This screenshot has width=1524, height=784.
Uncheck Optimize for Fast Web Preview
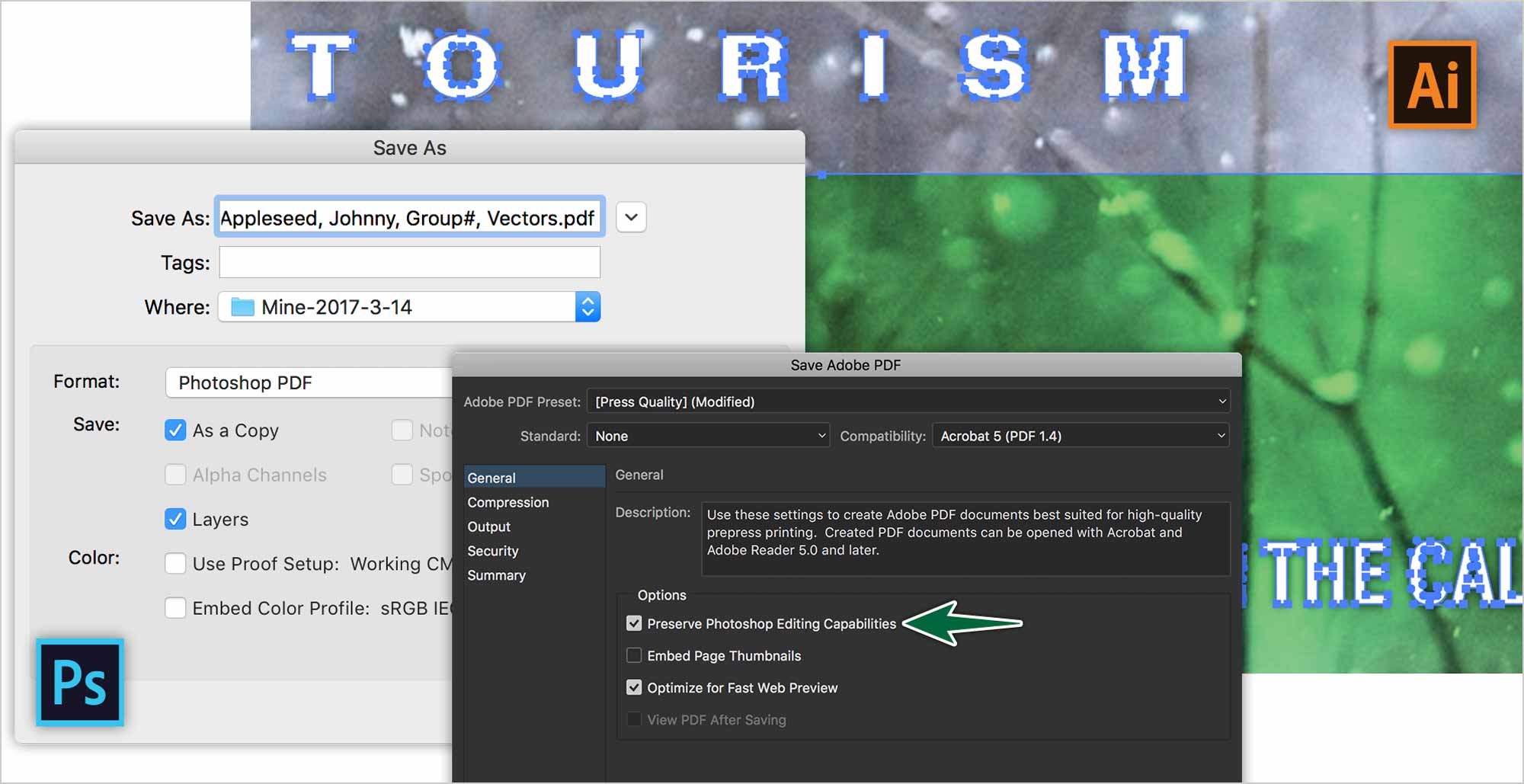coord(634,687)
